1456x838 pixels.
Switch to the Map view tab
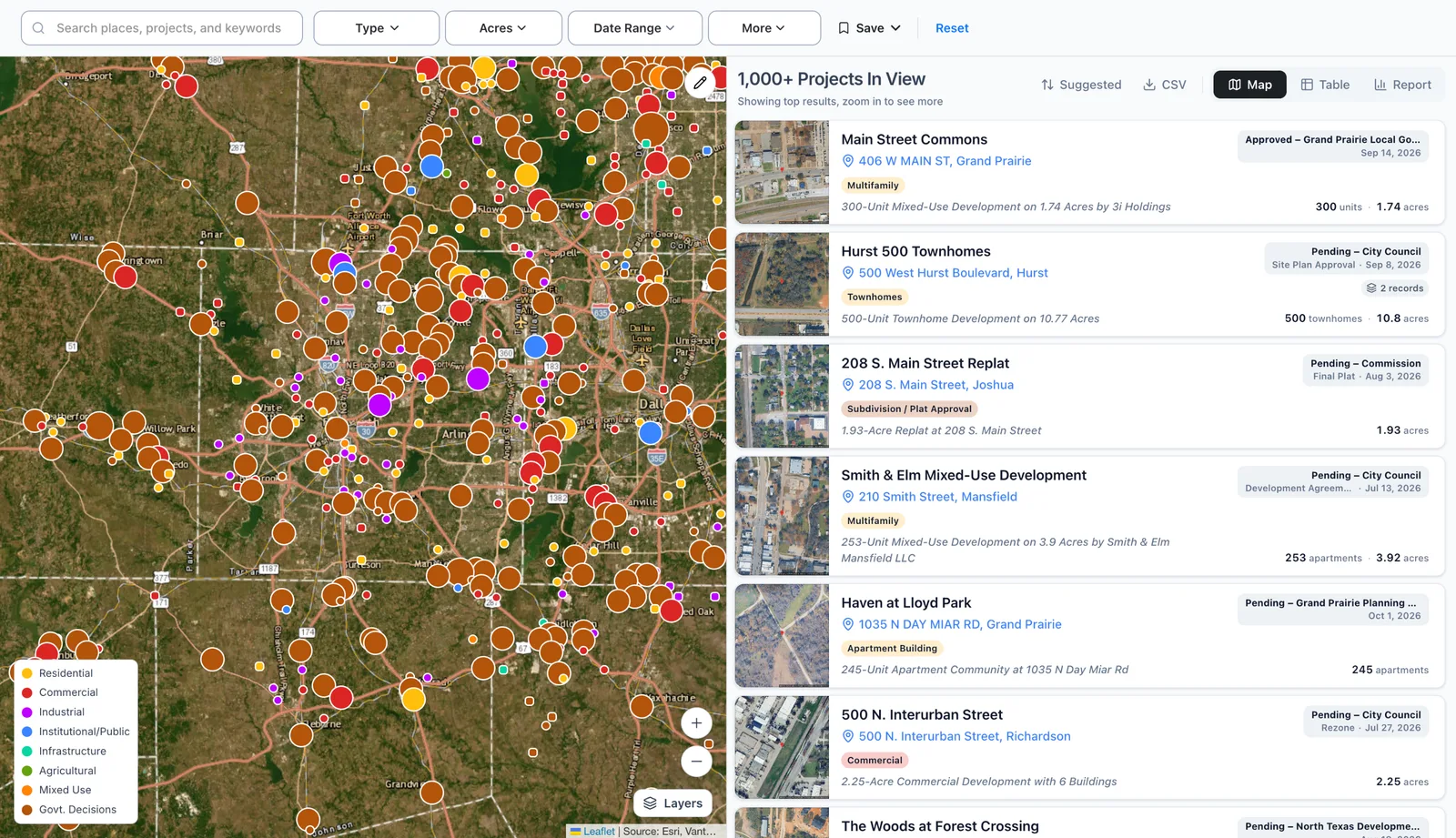coord(1249,85)
